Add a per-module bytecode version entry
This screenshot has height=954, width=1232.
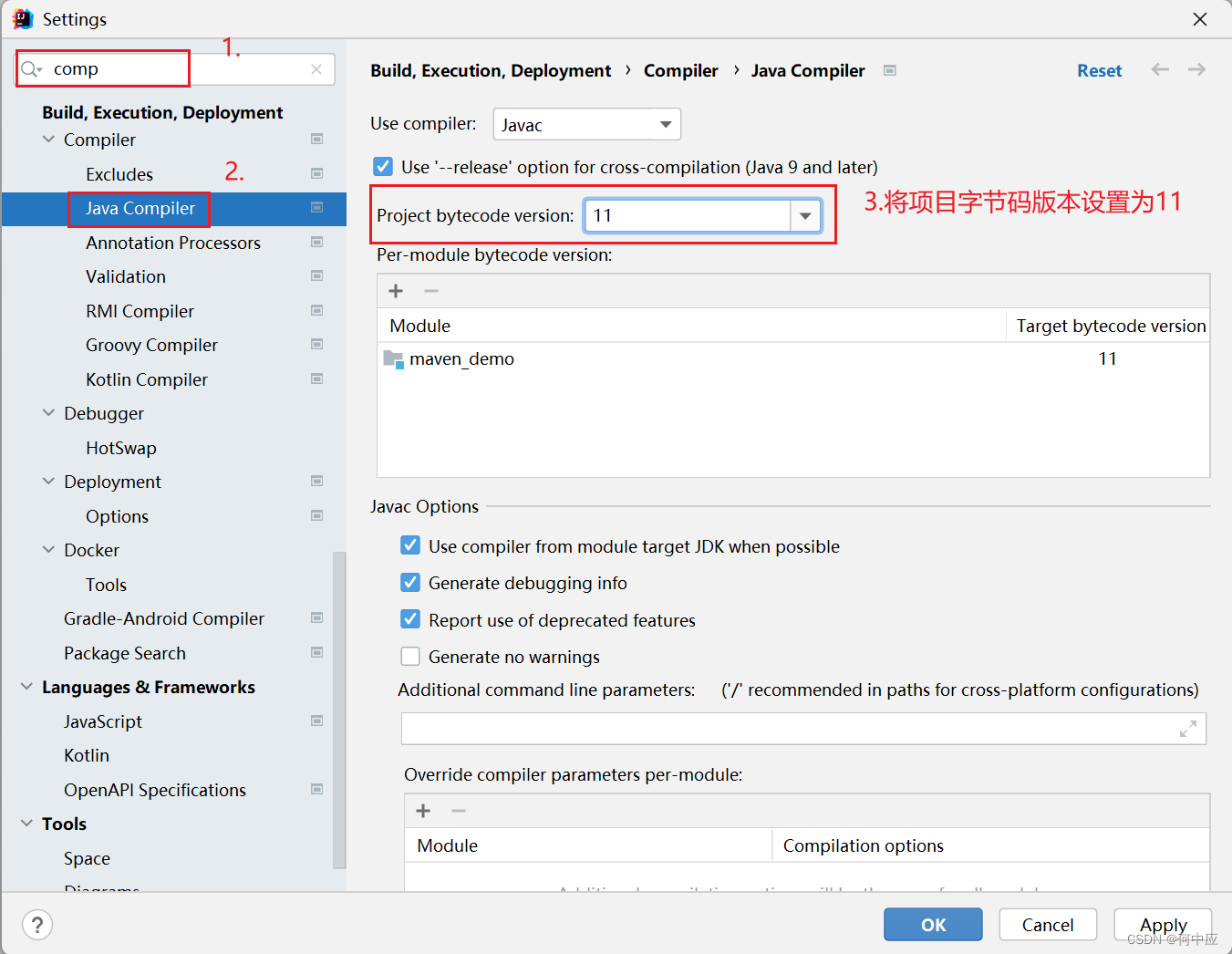[396, 291]
